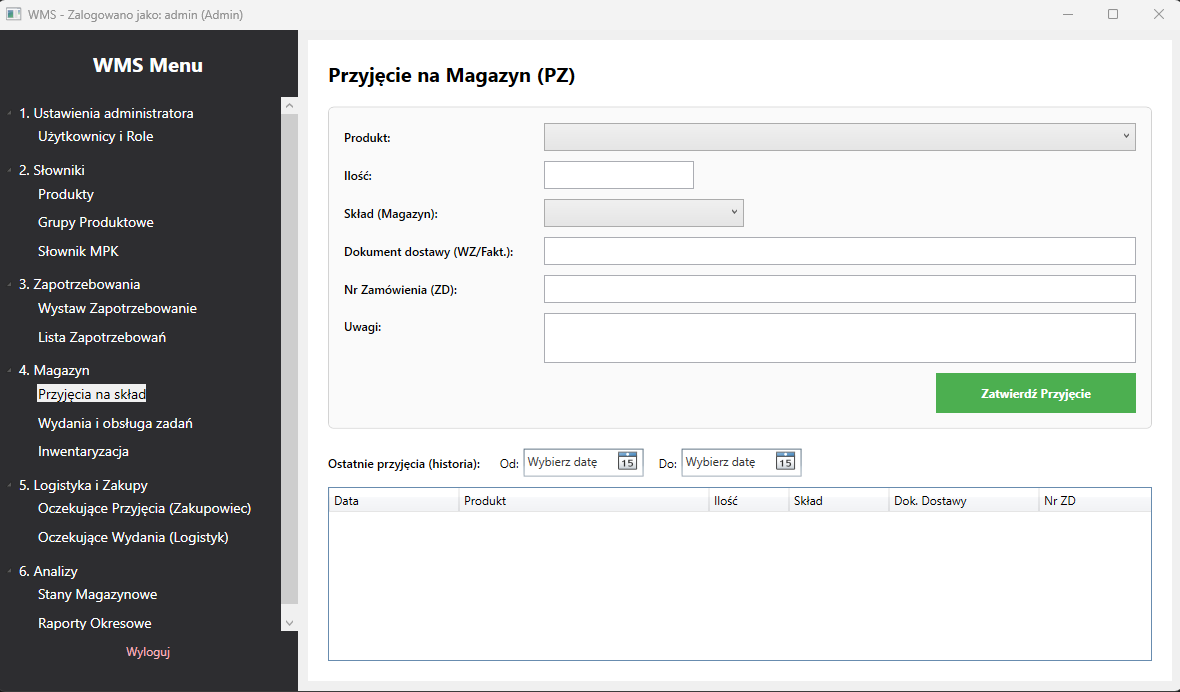Sort by the Produkt column header

[583, 501]
